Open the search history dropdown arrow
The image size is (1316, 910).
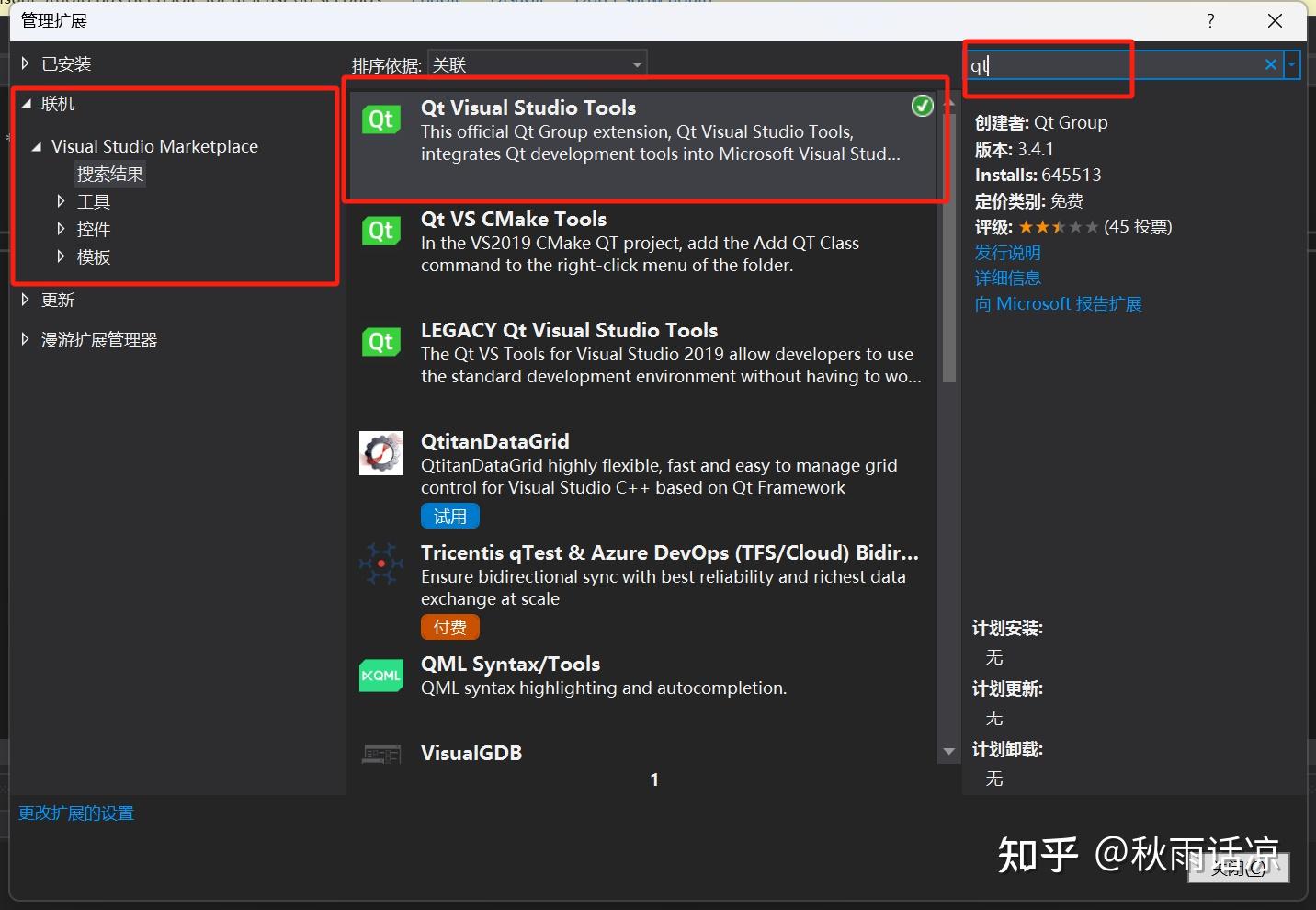(1292, 64)
